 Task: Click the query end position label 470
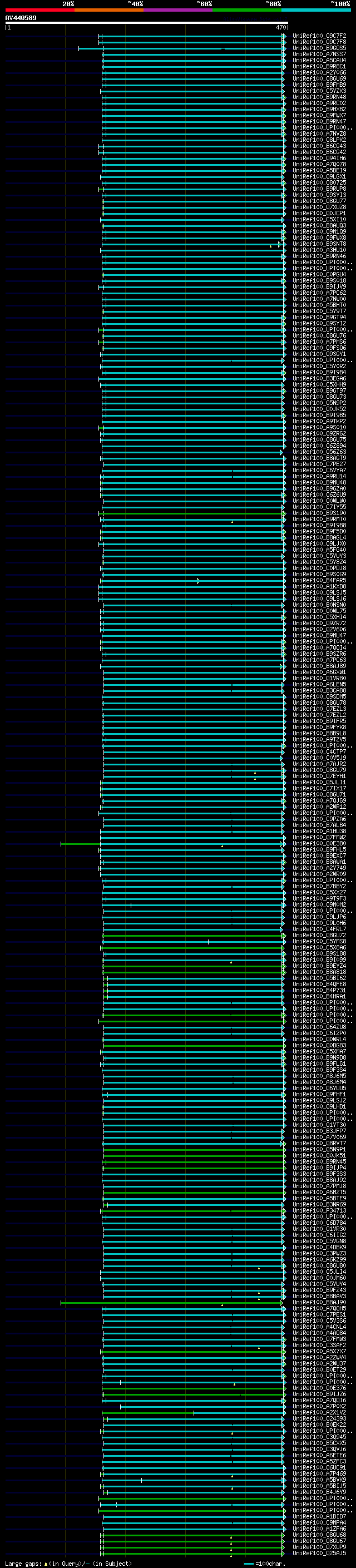(x=280, y=27)
